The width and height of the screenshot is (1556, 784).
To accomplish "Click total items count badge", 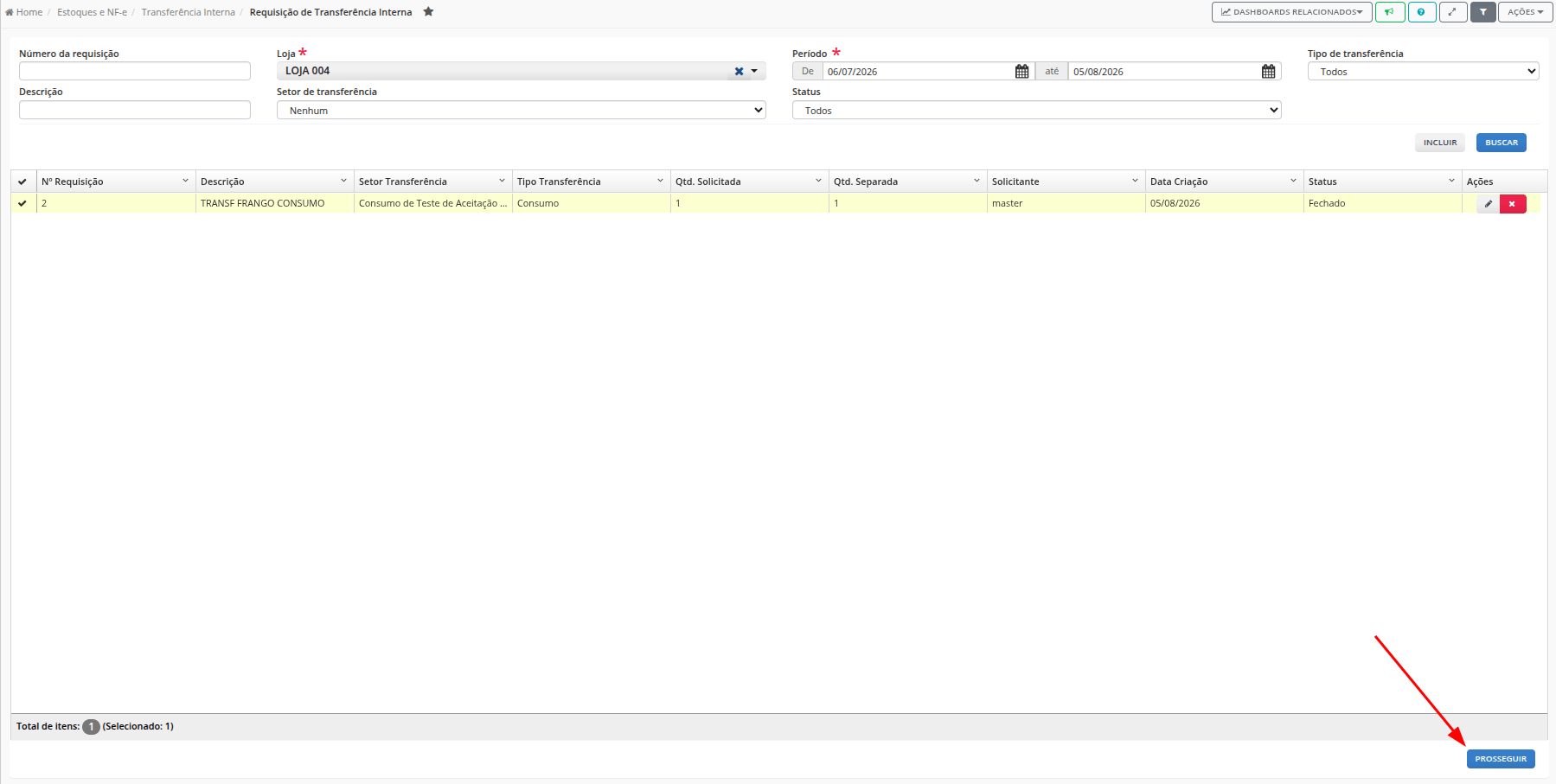I will [x=91, y=727].
